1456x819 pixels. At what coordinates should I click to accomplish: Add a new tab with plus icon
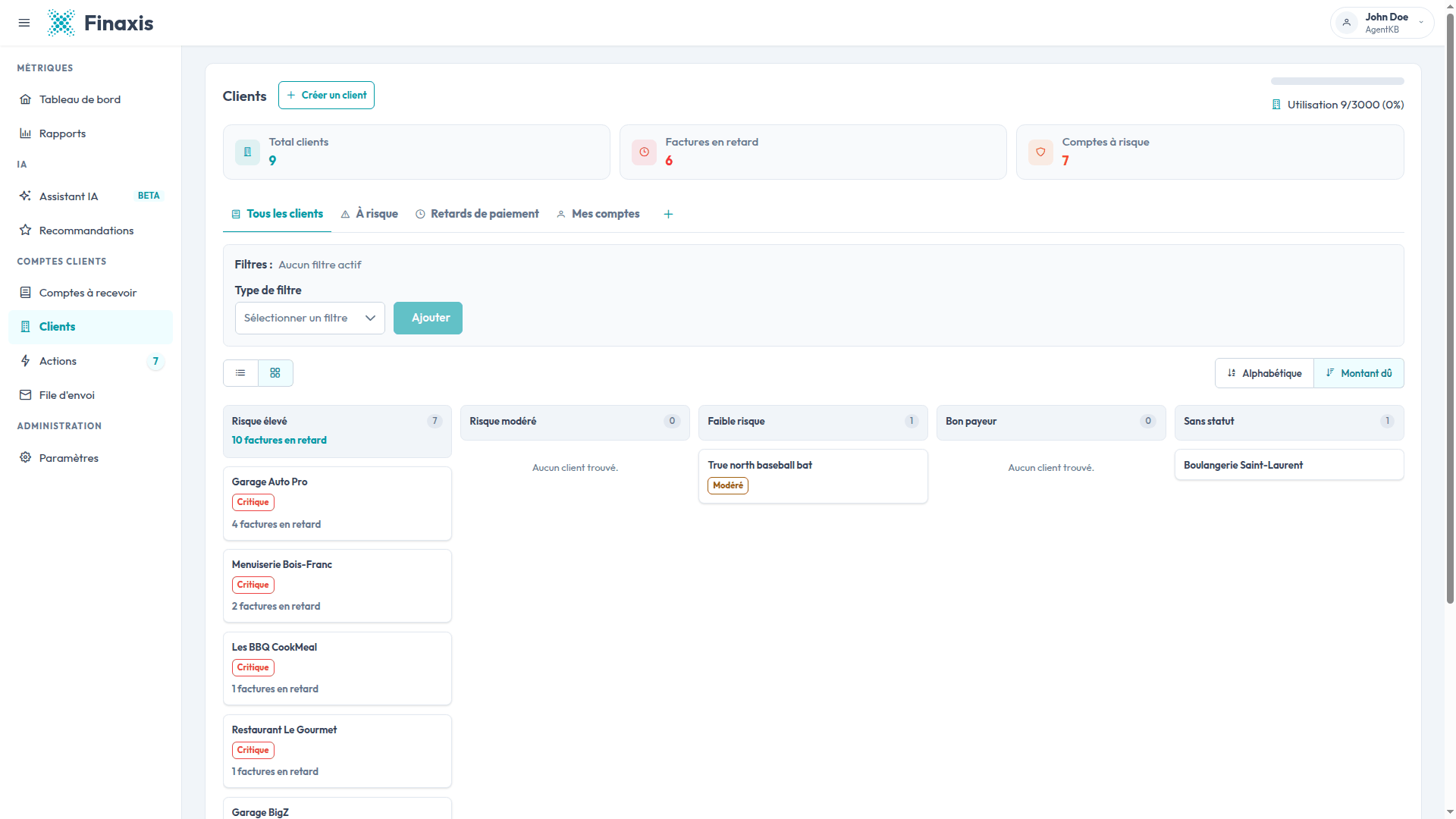tap(668, 214)
